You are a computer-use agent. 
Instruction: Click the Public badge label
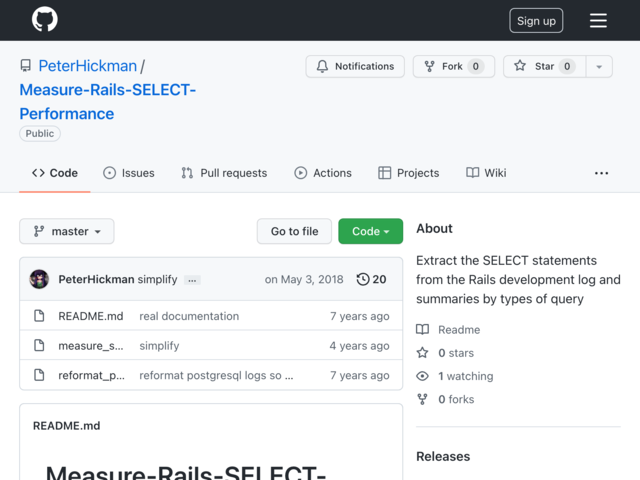[x=40, y=133]
